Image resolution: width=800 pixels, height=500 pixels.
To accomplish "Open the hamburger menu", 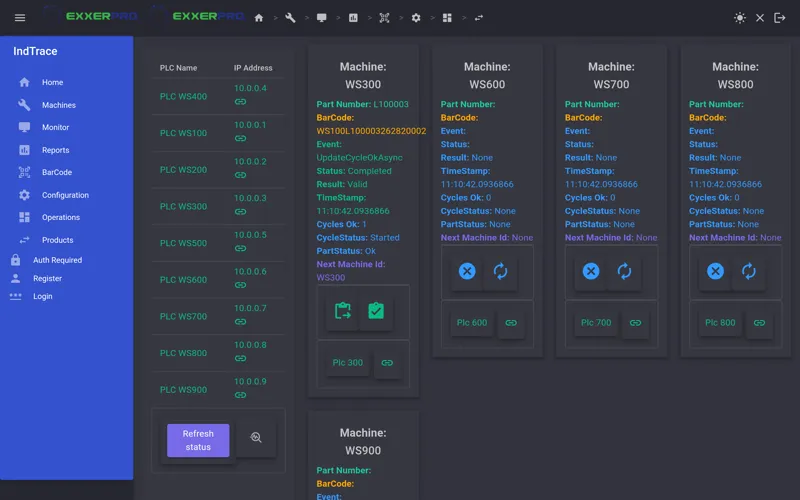I will 20,18.
